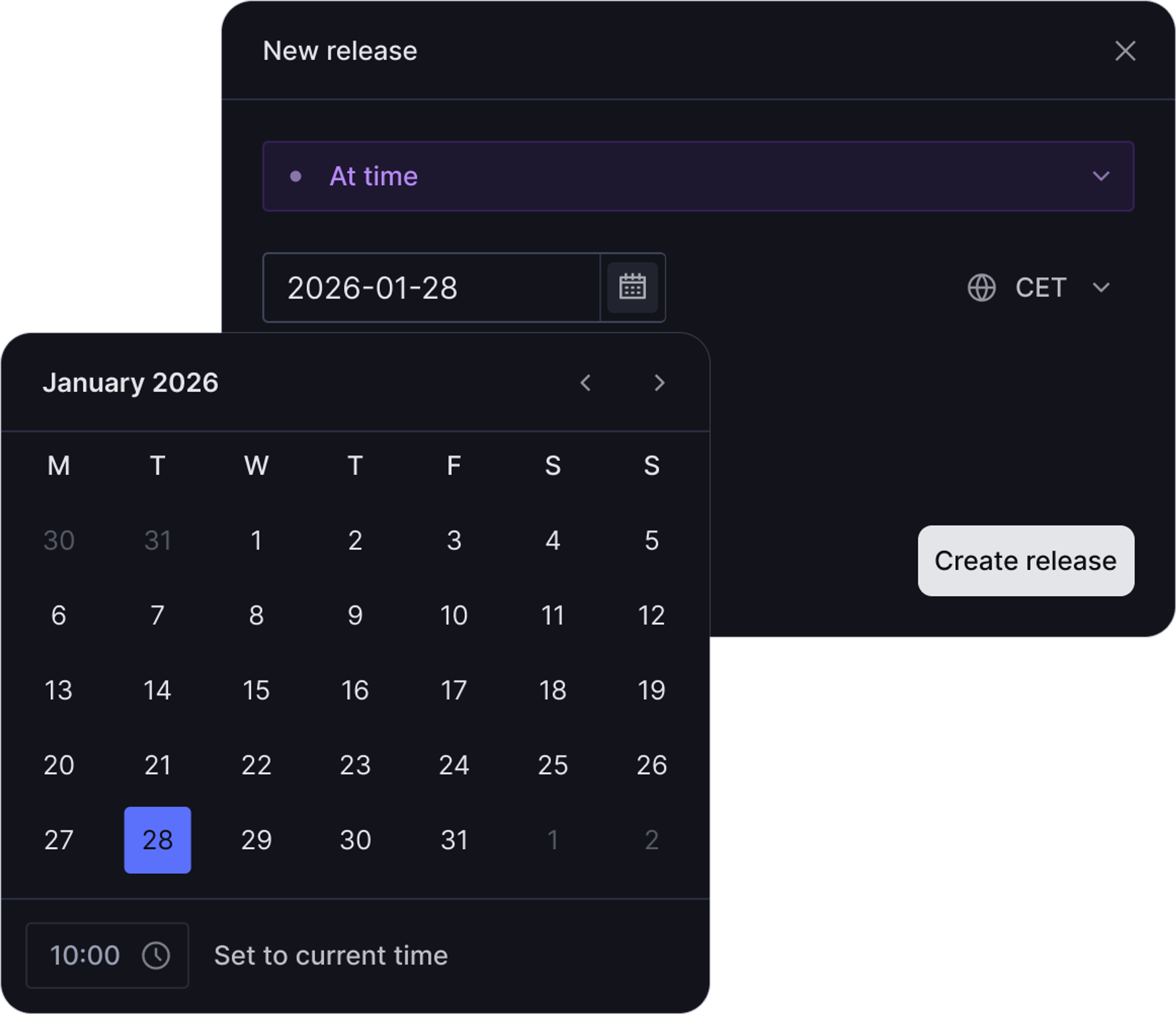Image resolution: width=1176 pixels, height=1014 pixels.
Task: Click the globe timezone icon
Action: click(981, 288)
